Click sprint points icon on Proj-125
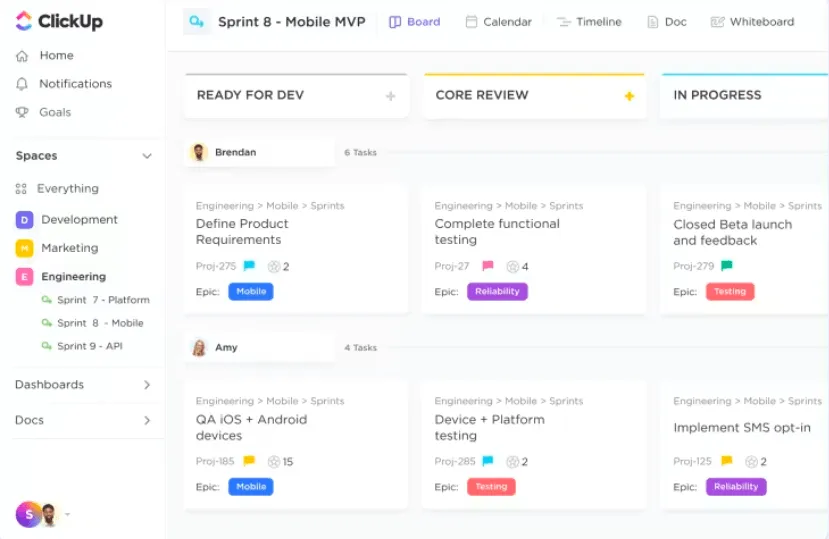829x539 pixels. pyautogui.click(x=751, y=462)
